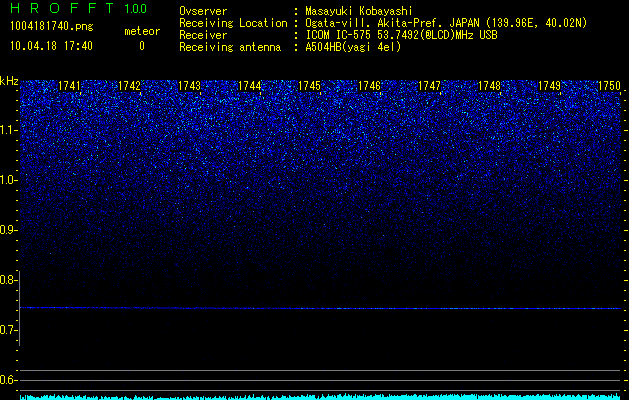629x400 pixels.
Task: Click the 1.0 kHz frequency label
Action: pos(7,181)
